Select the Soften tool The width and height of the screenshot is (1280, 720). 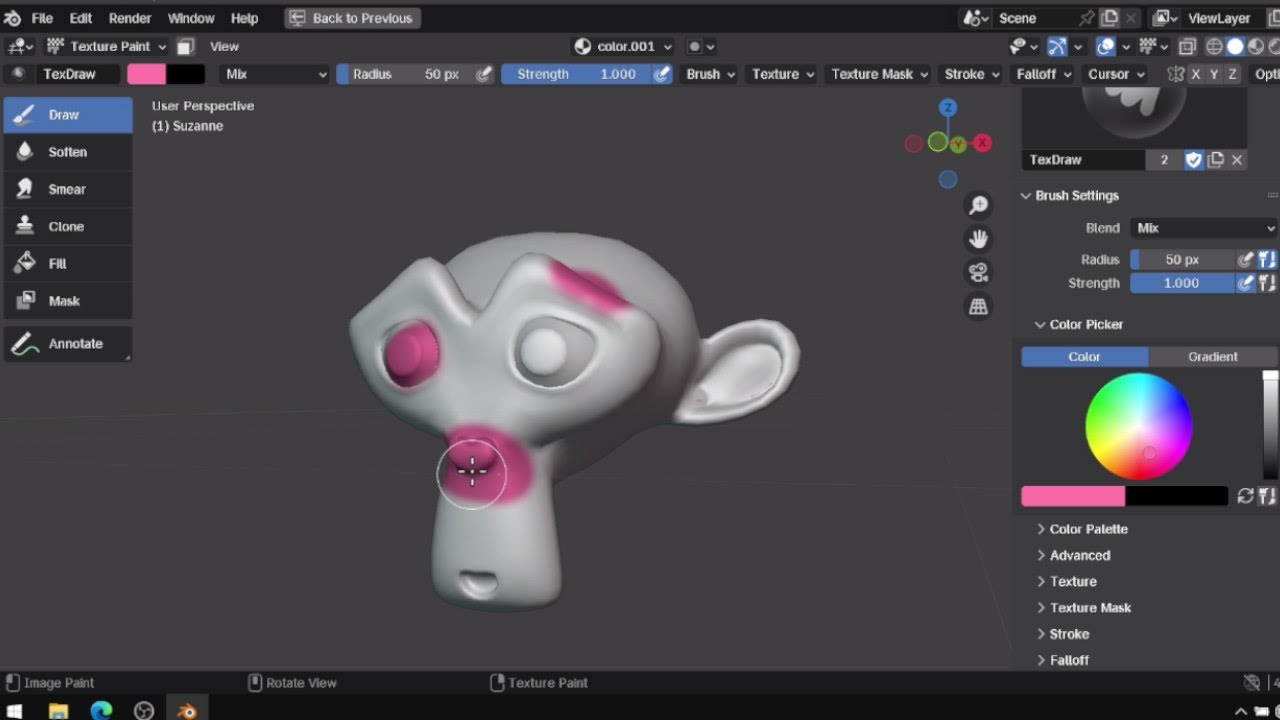coord(68,152)
